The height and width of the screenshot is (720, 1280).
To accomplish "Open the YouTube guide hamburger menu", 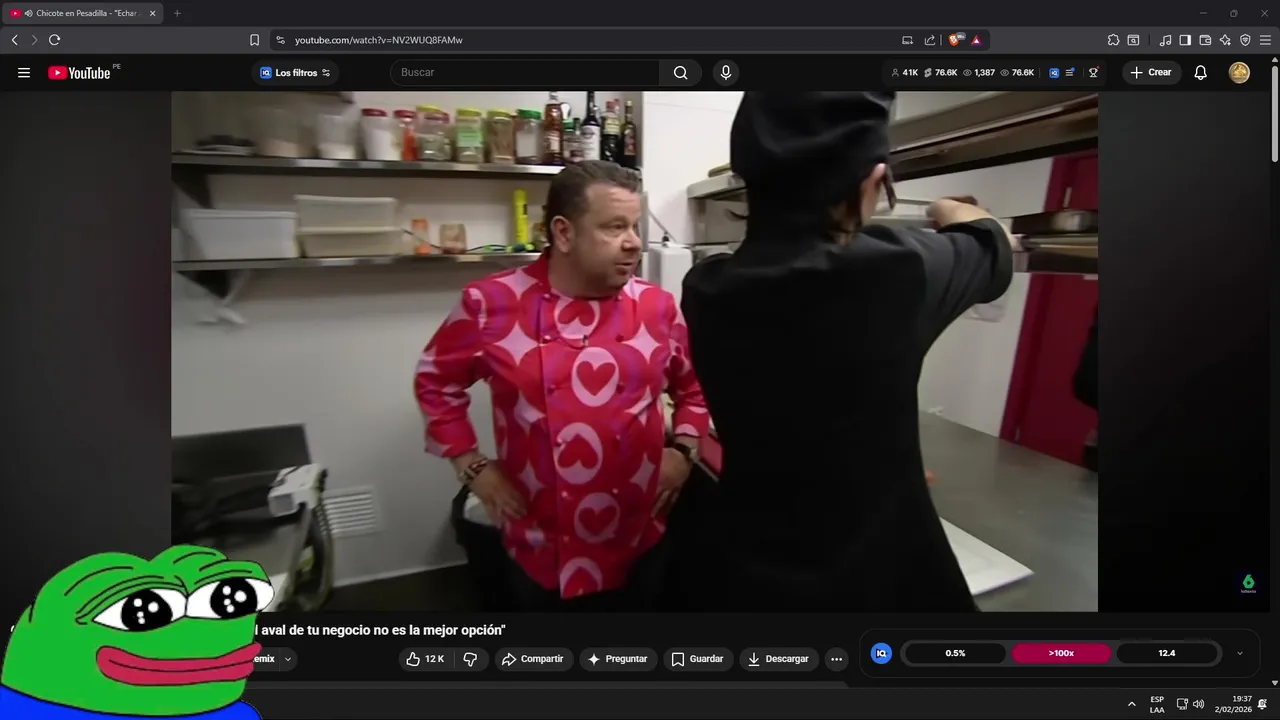I will 24,72.
